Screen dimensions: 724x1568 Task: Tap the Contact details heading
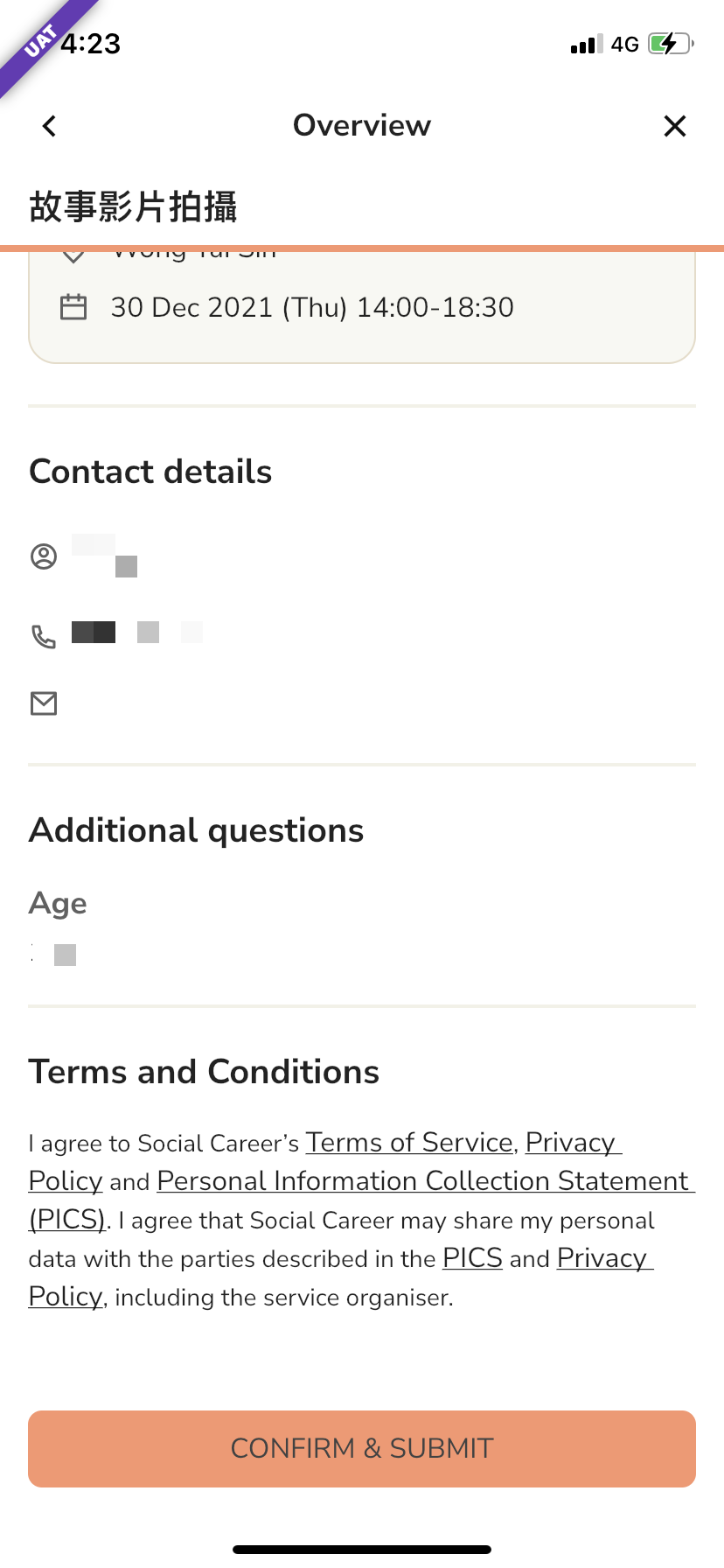(x=150, y=472)
